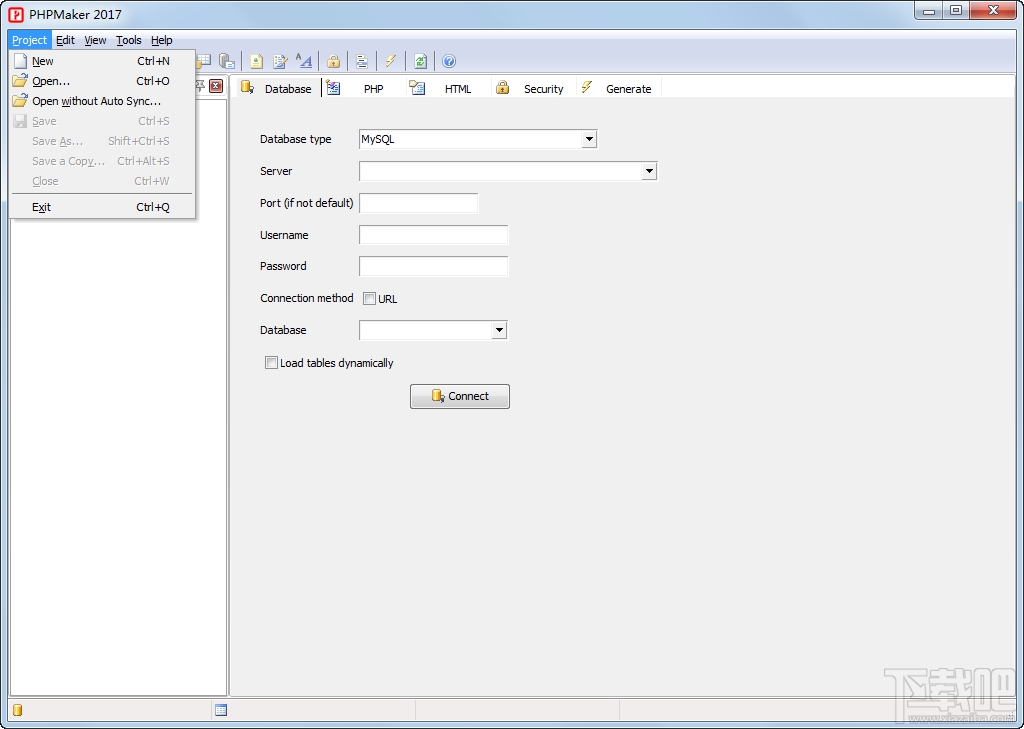Image resolution: width=1024 pixels, height=729 pixels.
Task: Open the Tools menu
Action: tap(128, 40)
